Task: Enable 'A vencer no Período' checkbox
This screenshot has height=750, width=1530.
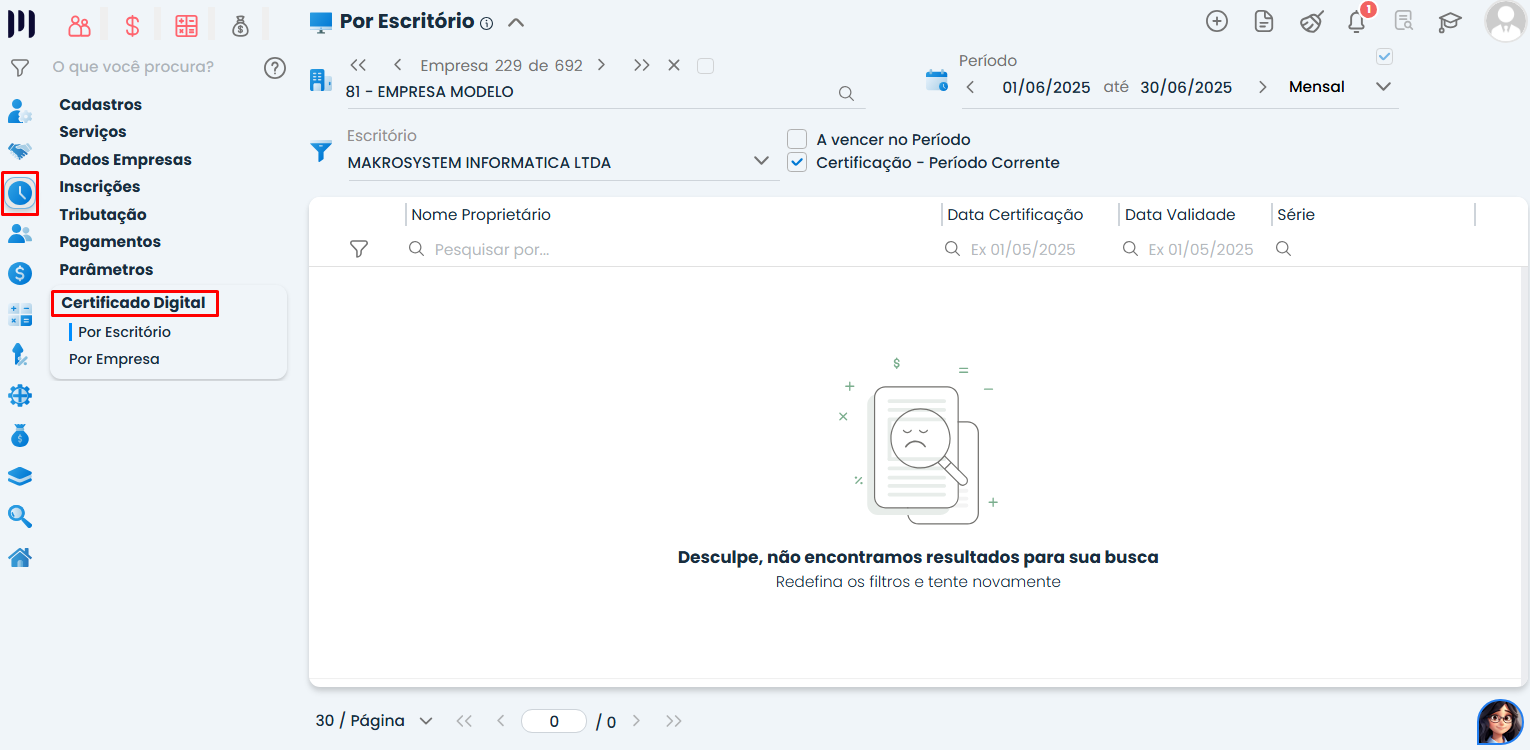Action: coord(797,140)
